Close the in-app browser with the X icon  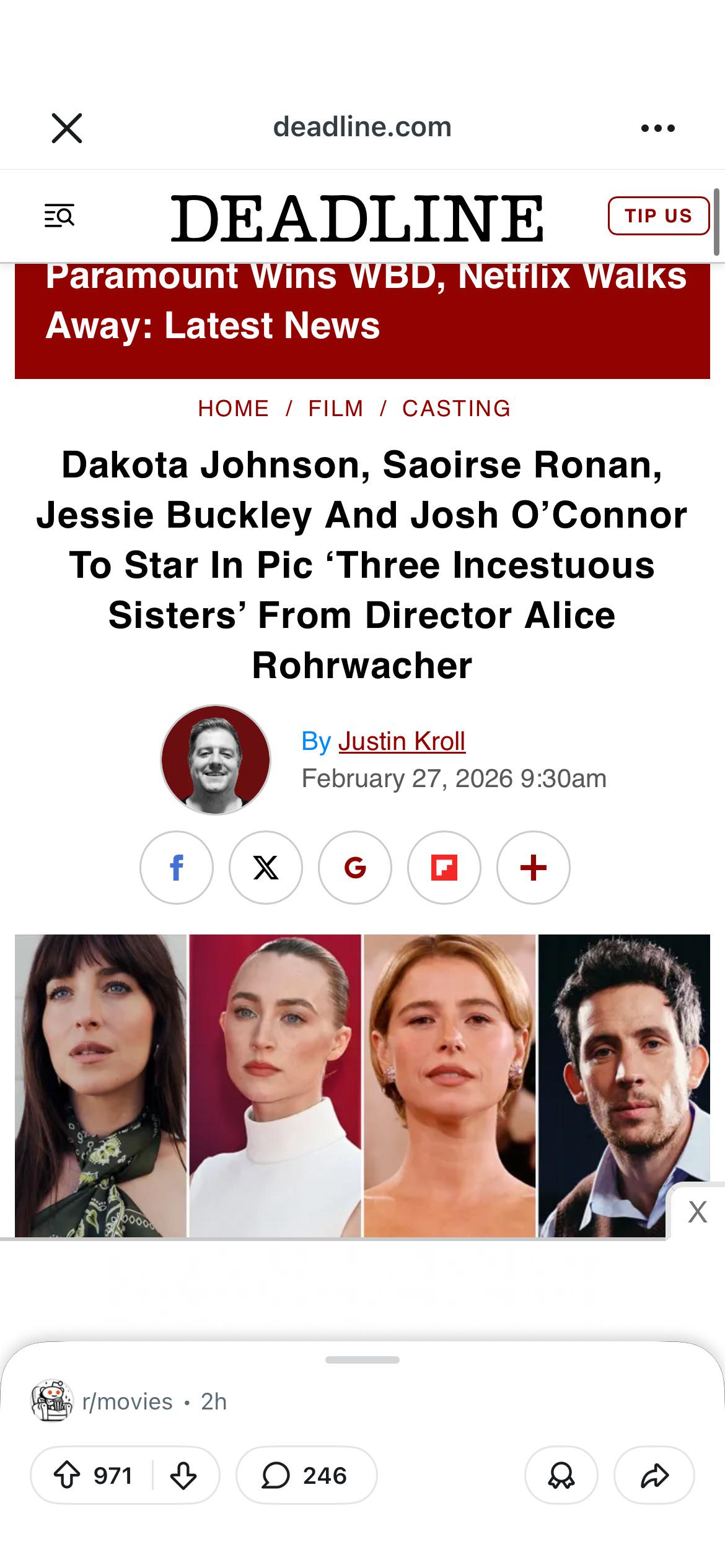pos(67,128)
